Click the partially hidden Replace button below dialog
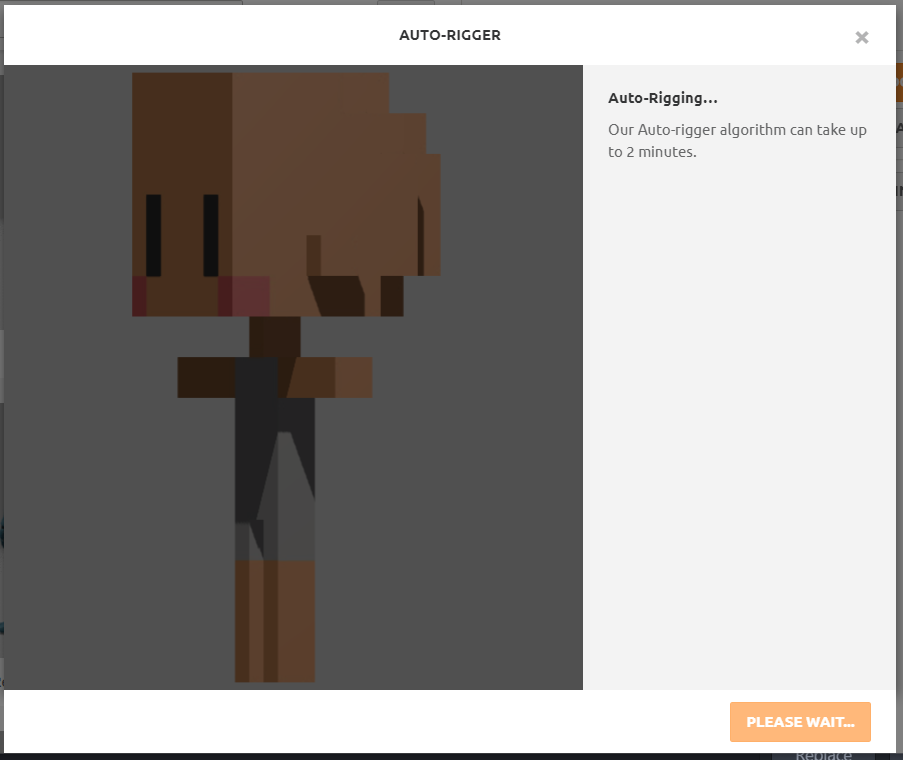The width and height of the screenshot is (903, 760). (x=823, y=754)
